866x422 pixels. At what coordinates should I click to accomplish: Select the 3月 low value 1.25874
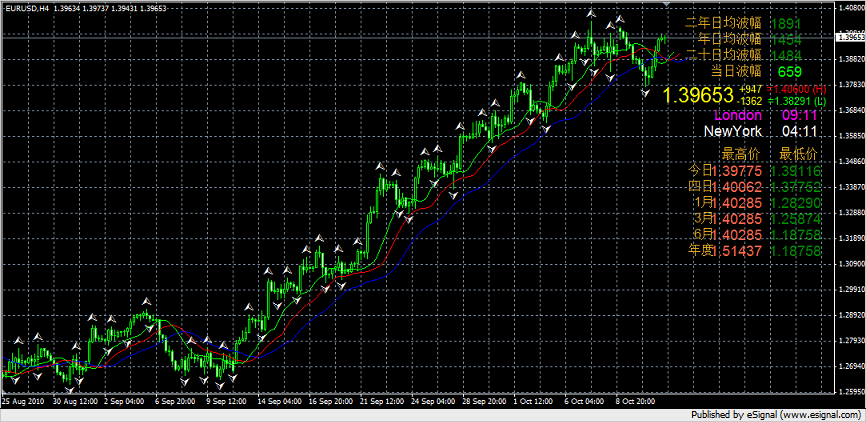click(x=795, y=219)
